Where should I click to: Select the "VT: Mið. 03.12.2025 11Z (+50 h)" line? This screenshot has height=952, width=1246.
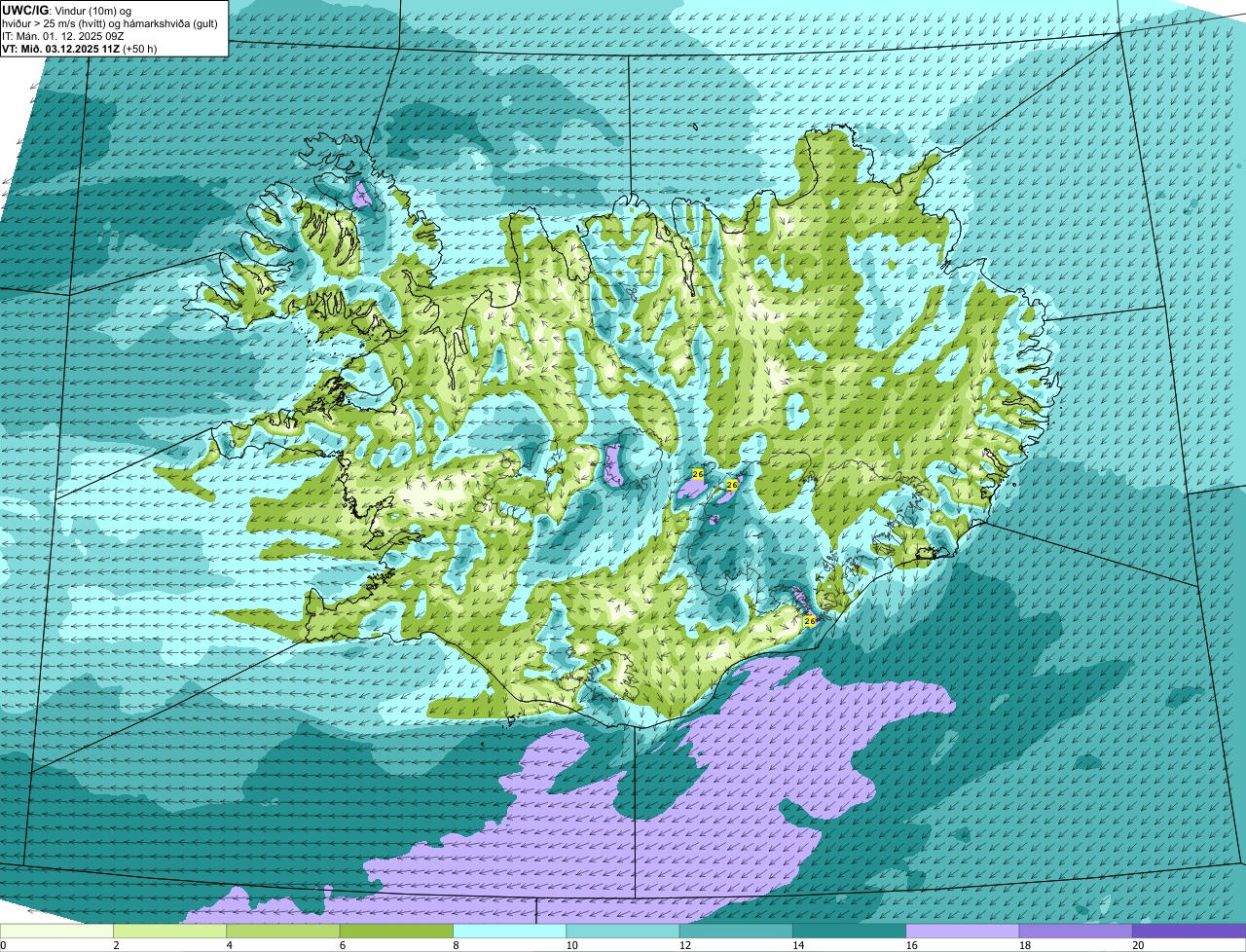tap(80, 48)
